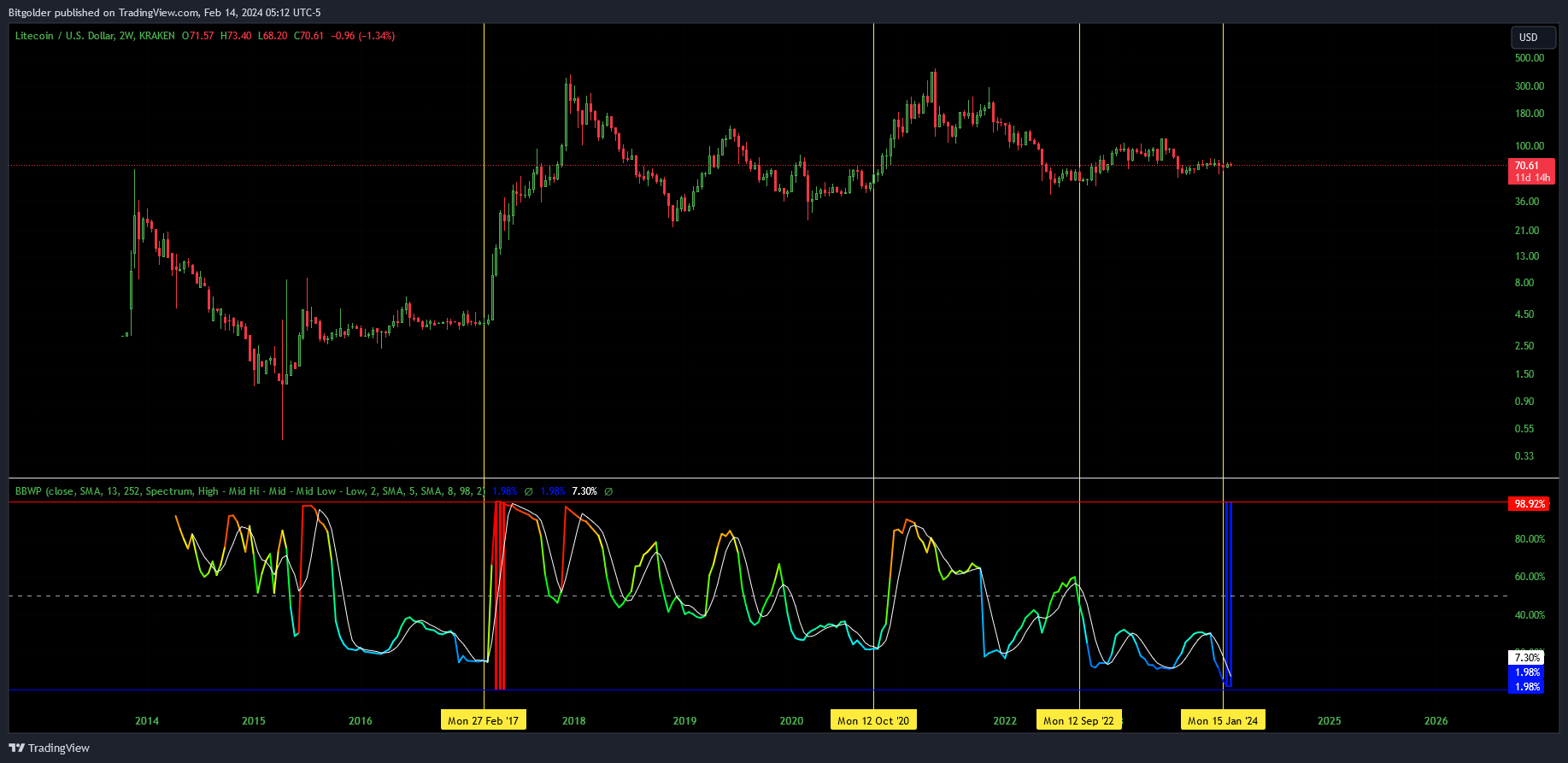Image resolution: width=1568 pixels, height=763 pixels.
Task: Click the 180.00 price axis label
Action: point(1530,114)
